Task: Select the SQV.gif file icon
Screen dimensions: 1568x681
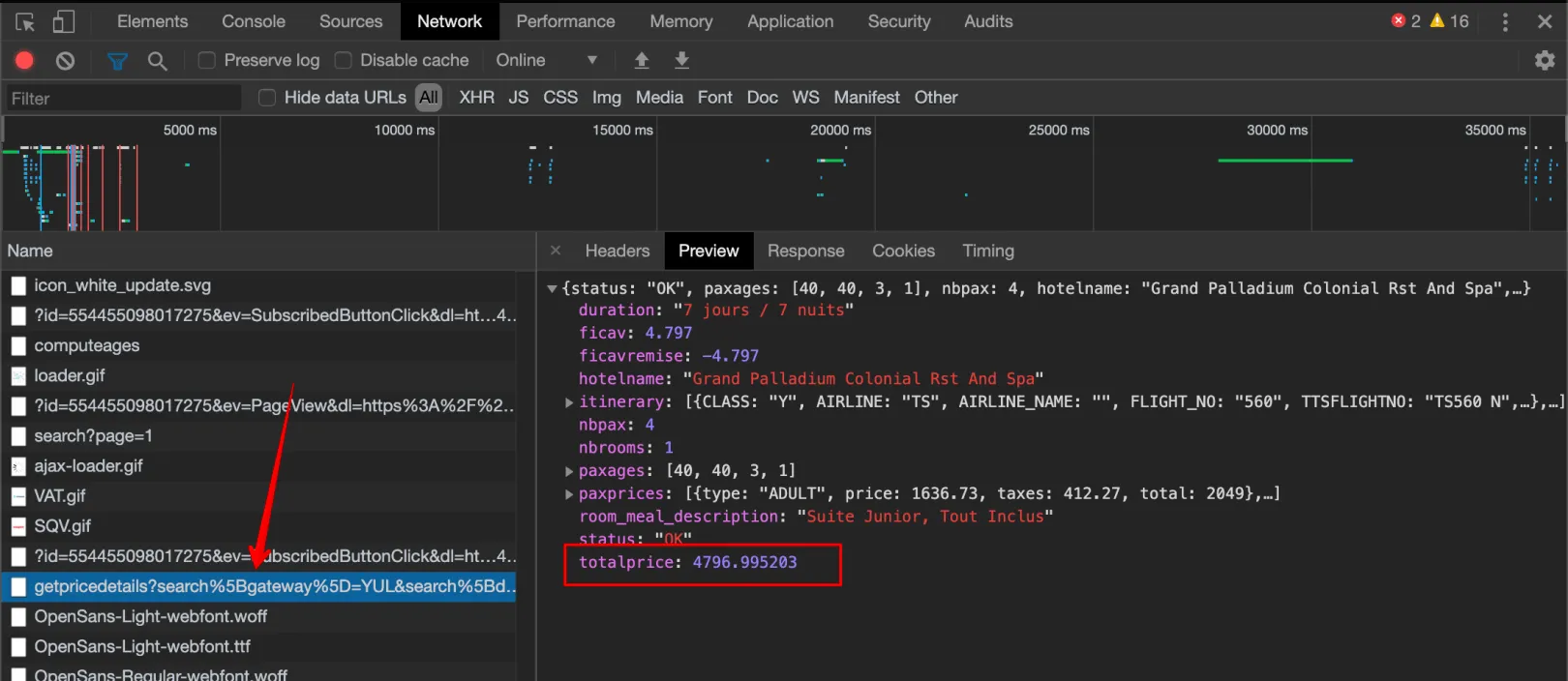Action: 18,526
